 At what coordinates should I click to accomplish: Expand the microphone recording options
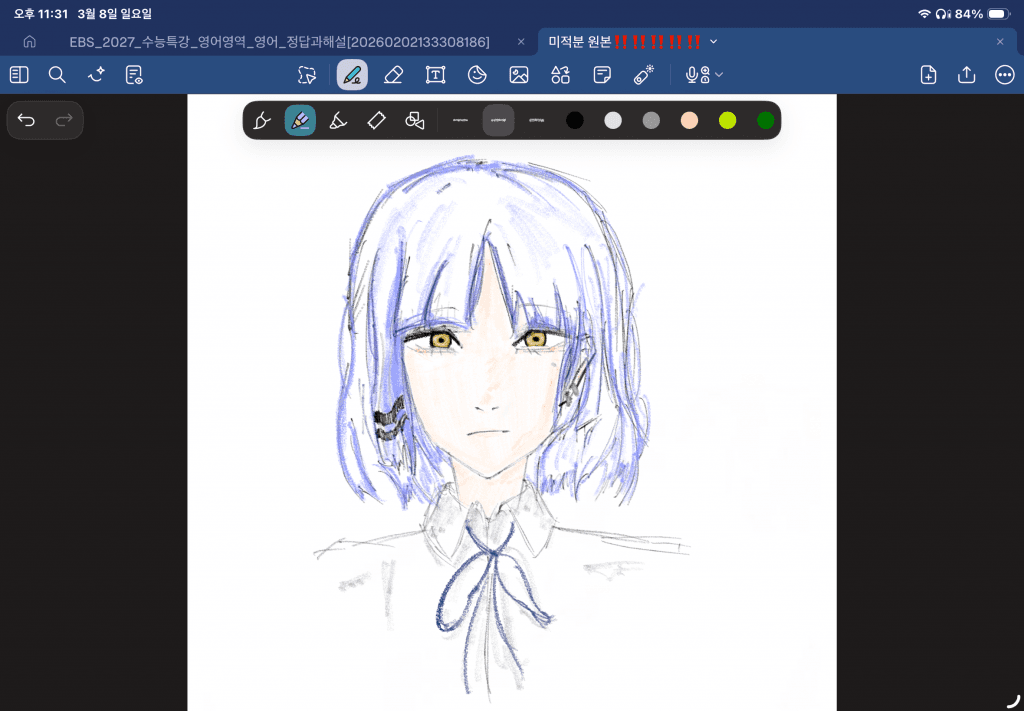(704, 75)
